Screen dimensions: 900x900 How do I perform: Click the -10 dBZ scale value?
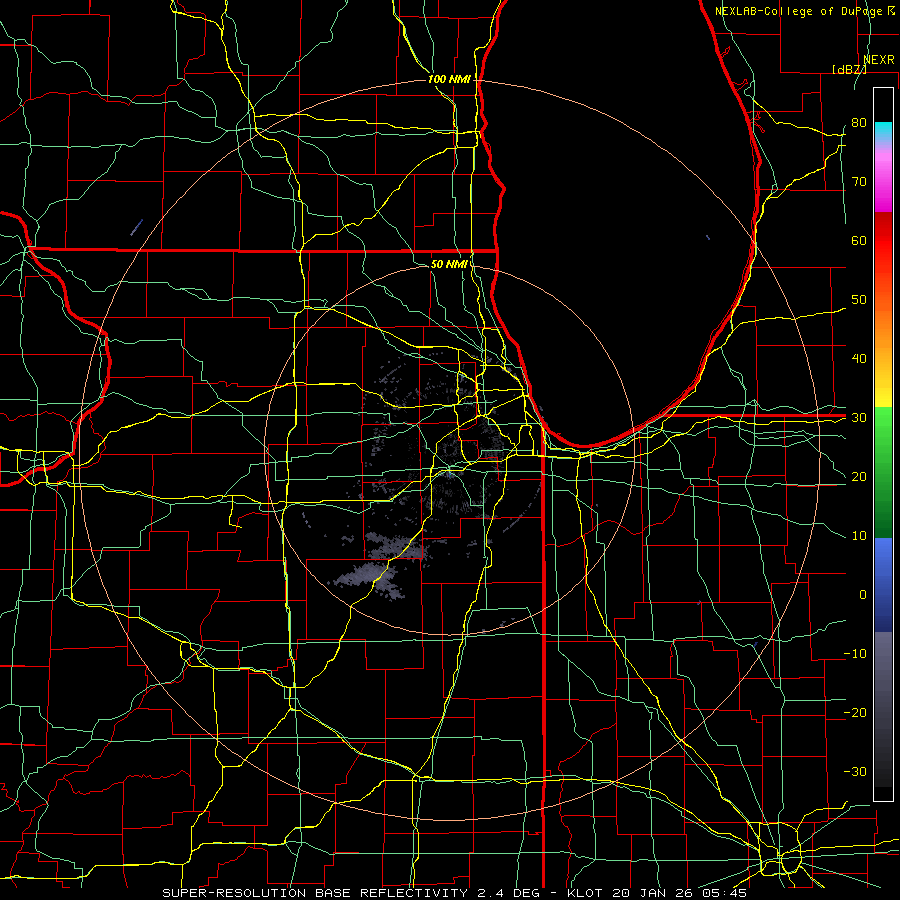pyautogui.click(x=855, y=654)
